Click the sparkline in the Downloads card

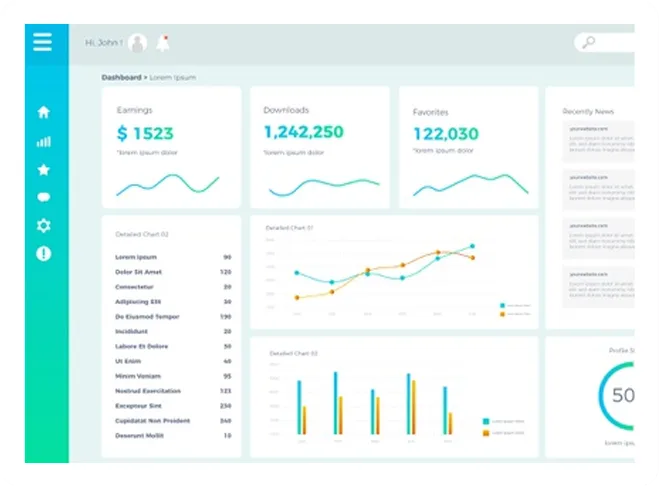pos(324,188)
